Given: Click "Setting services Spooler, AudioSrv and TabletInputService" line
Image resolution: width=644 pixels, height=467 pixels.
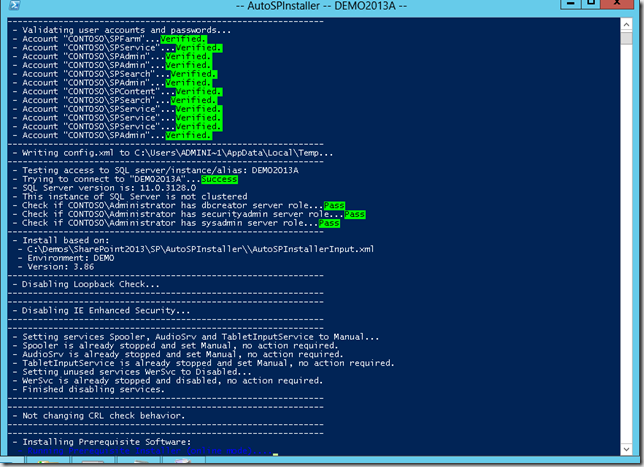Looking at the screenshot, I should (x=196, y=337).
